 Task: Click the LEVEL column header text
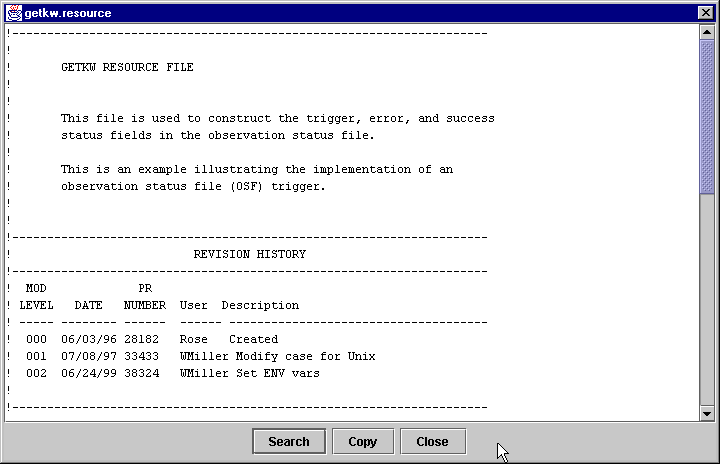(x=36, y=305)
